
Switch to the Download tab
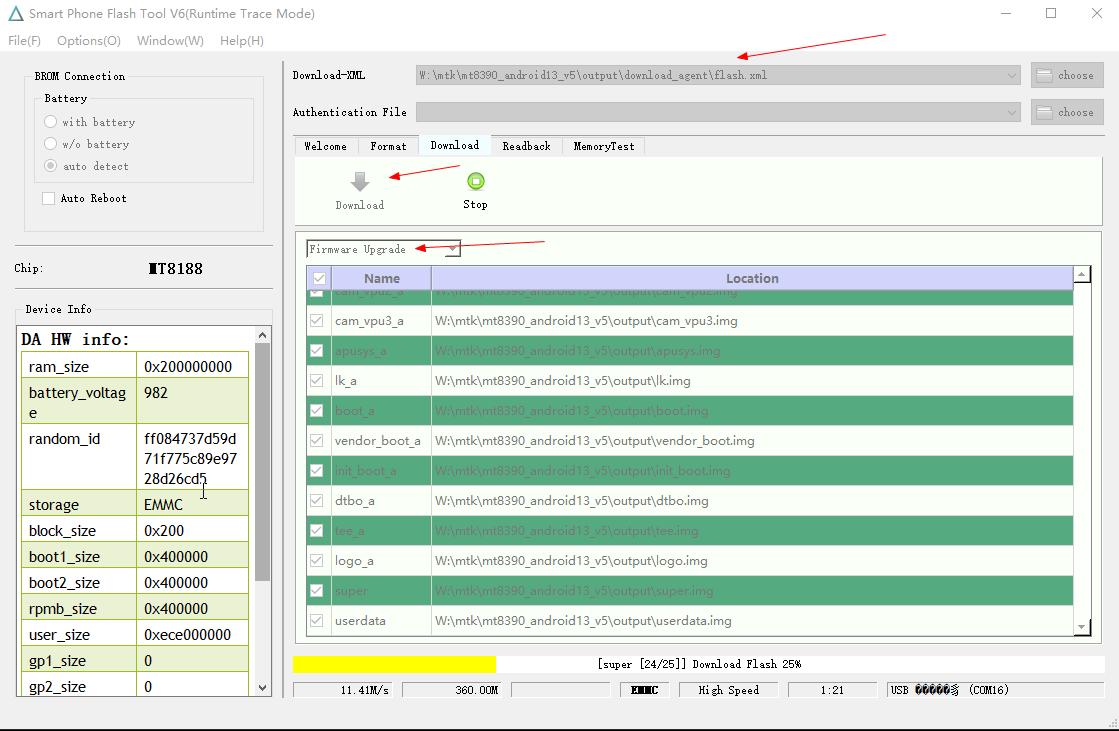(455, 145)
